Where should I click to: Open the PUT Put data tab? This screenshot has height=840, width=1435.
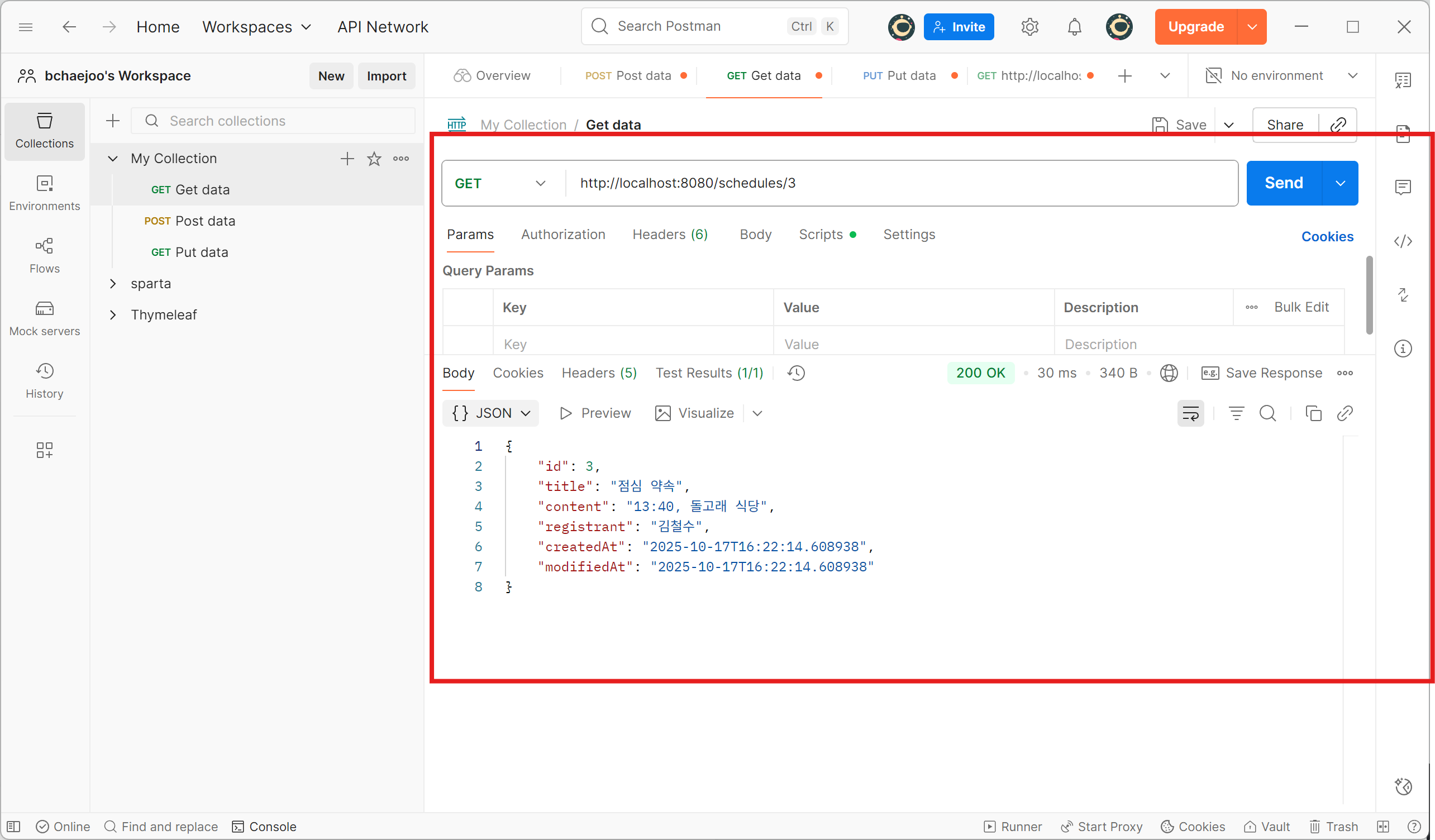(x=900, y=76)
